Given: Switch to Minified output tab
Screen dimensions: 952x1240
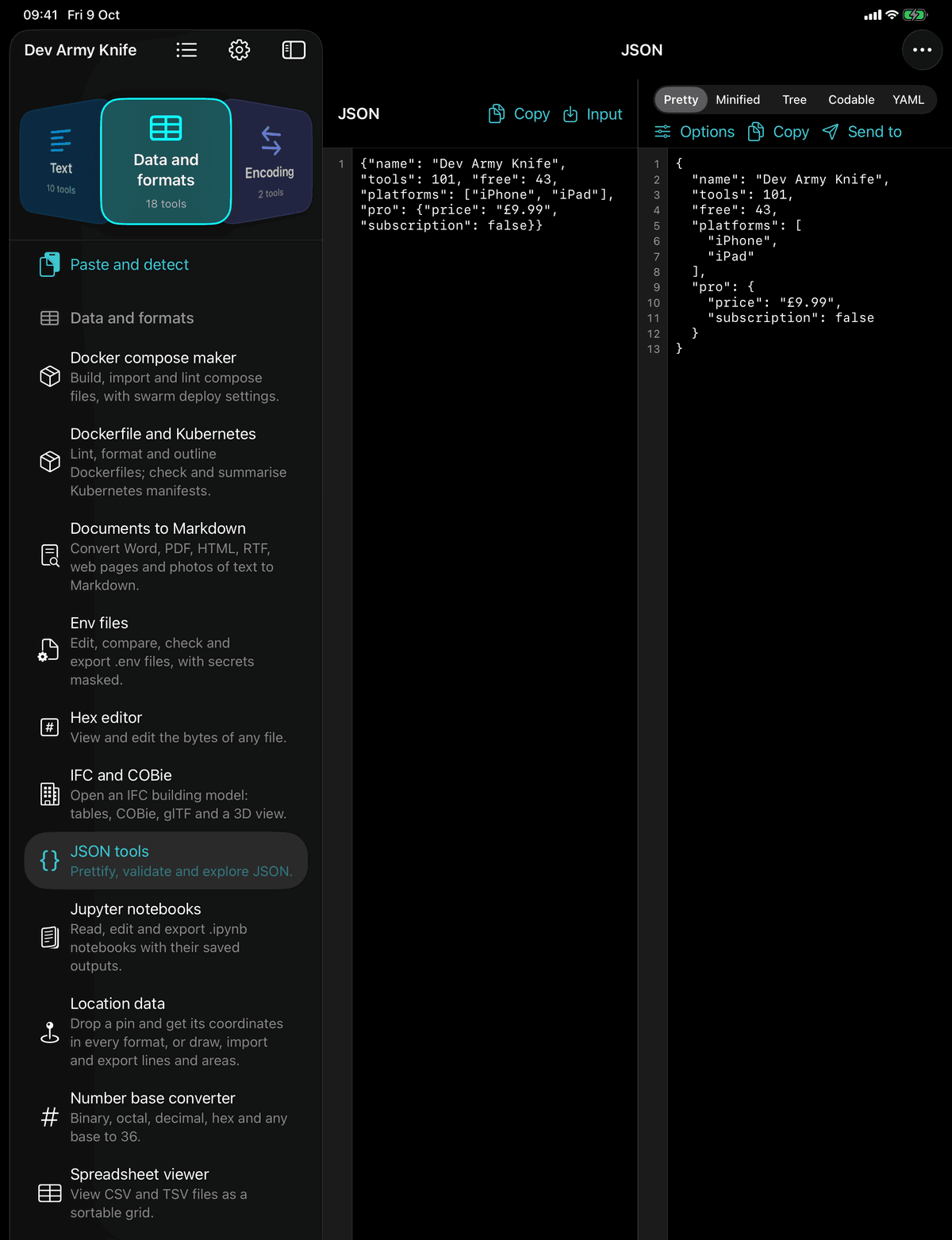Looking at the screenshot, I should (x=738, y=100).
